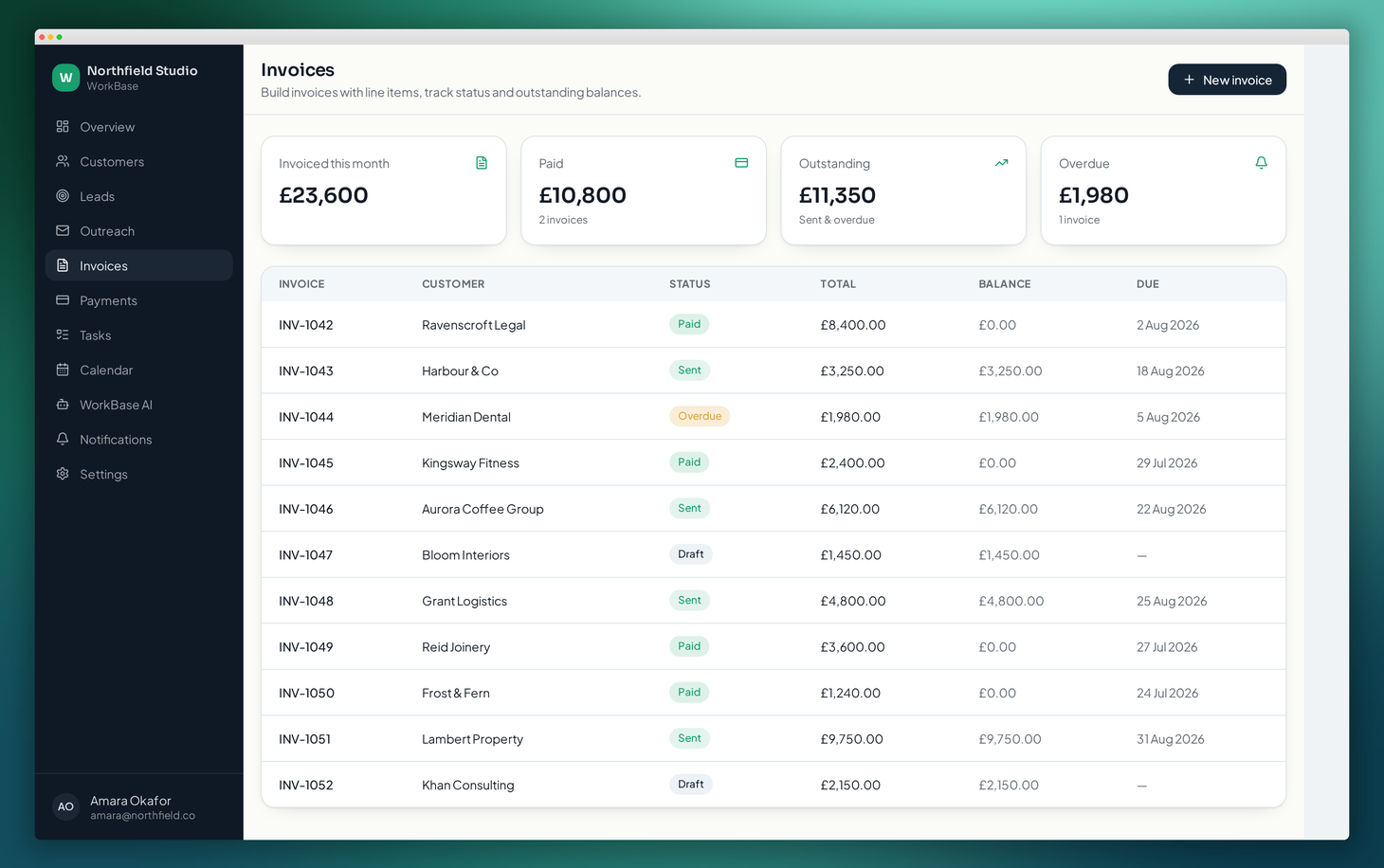Image resolution: width=1384 pixels, height=868 pixels.
Task: Open invoice INV-1047
Action: [x=305, y=555]
